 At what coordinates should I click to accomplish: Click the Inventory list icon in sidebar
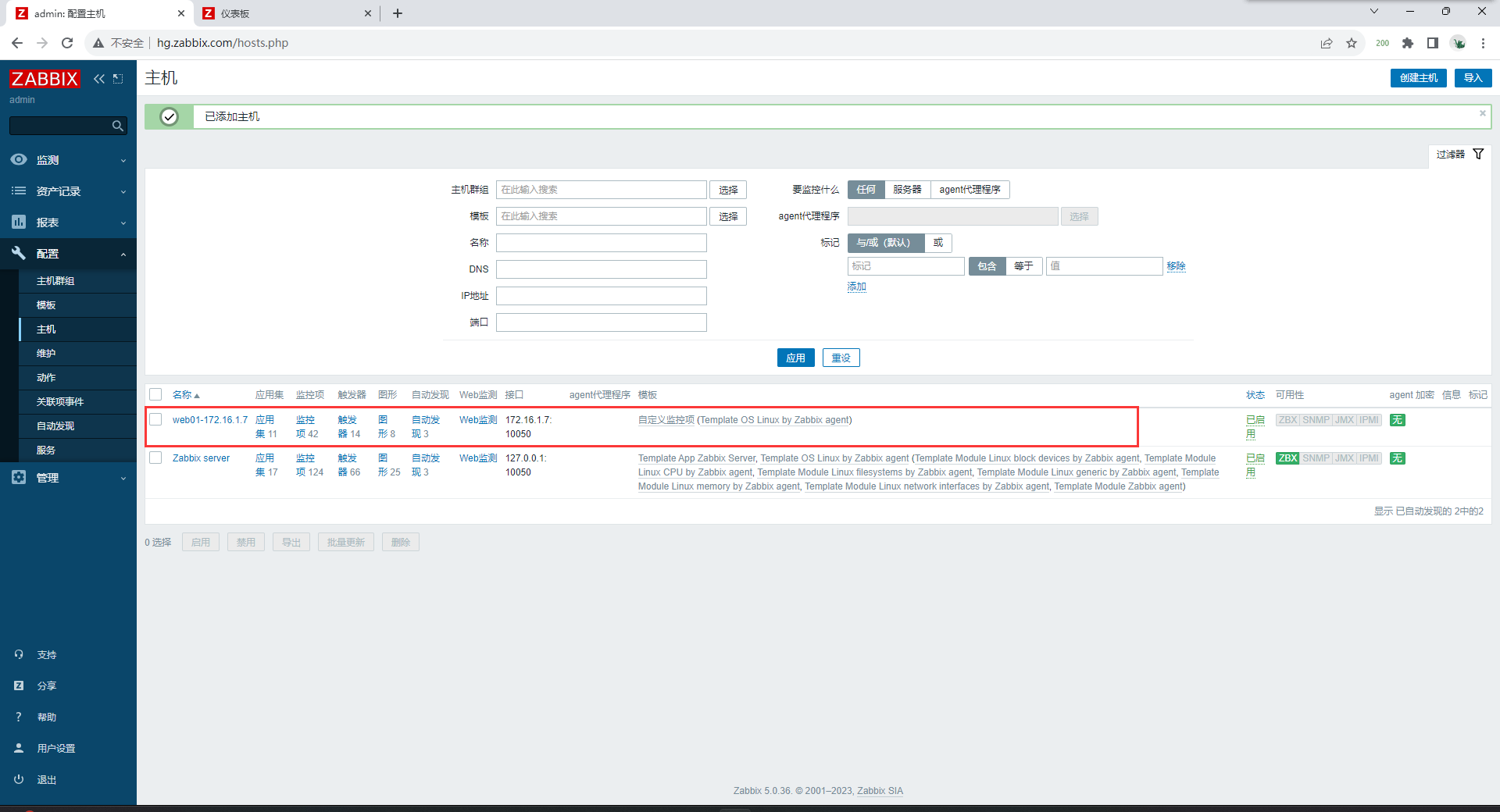19,191
